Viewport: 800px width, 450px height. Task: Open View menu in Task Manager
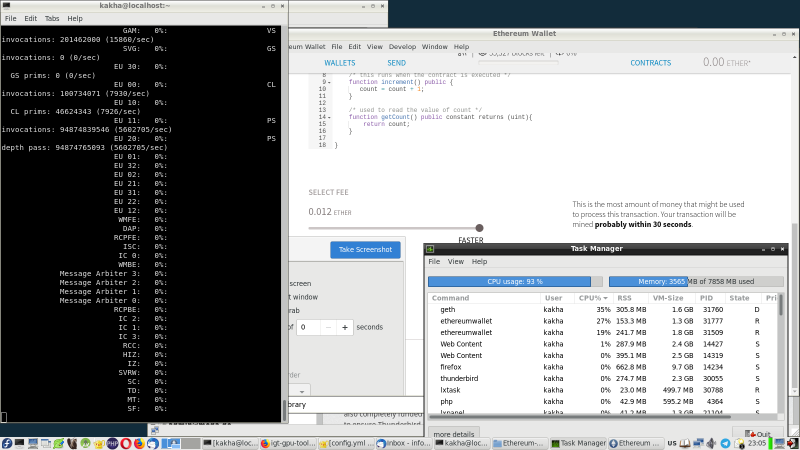point(455,261)
